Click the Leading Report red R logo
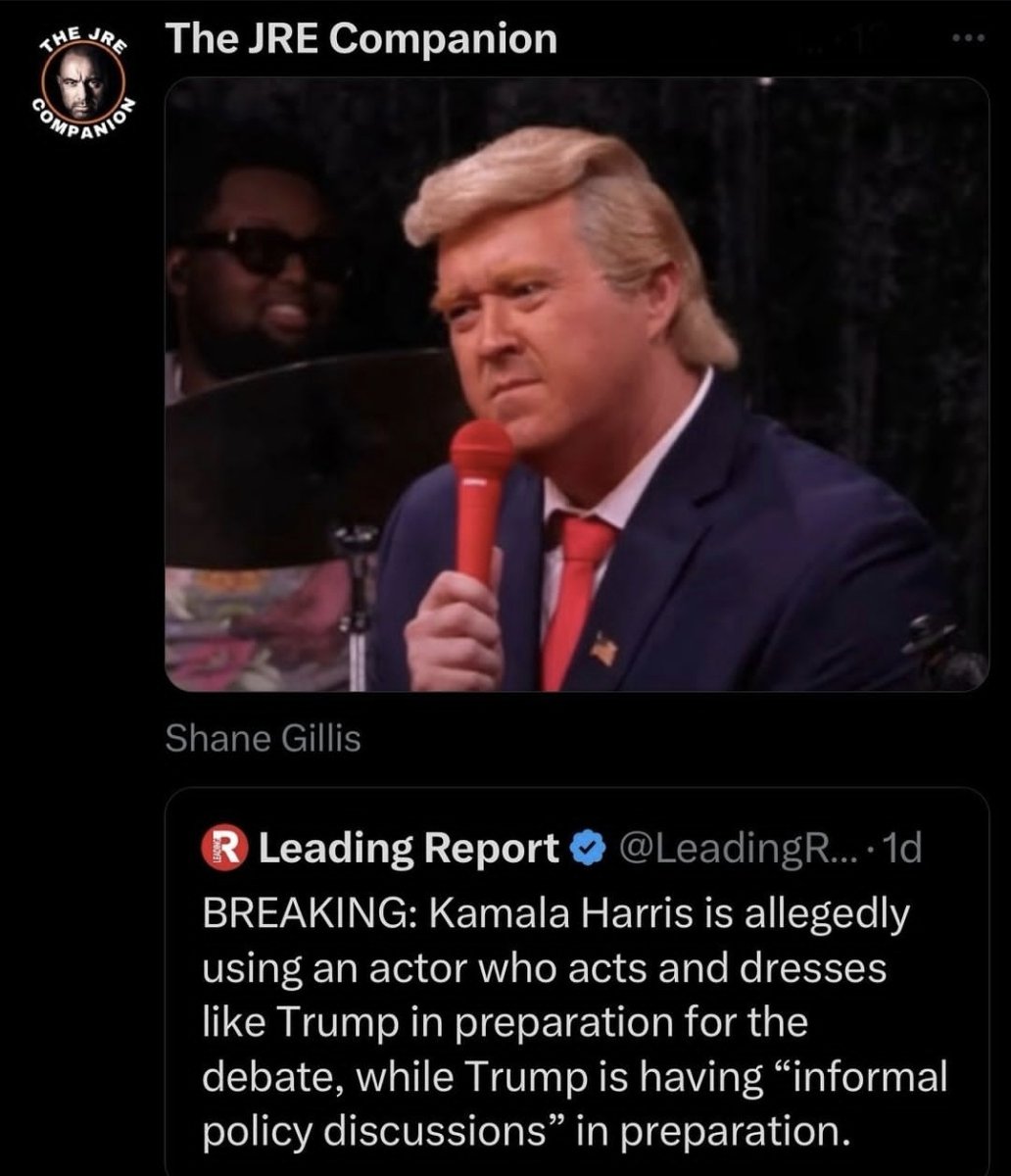 click(224, 848)
